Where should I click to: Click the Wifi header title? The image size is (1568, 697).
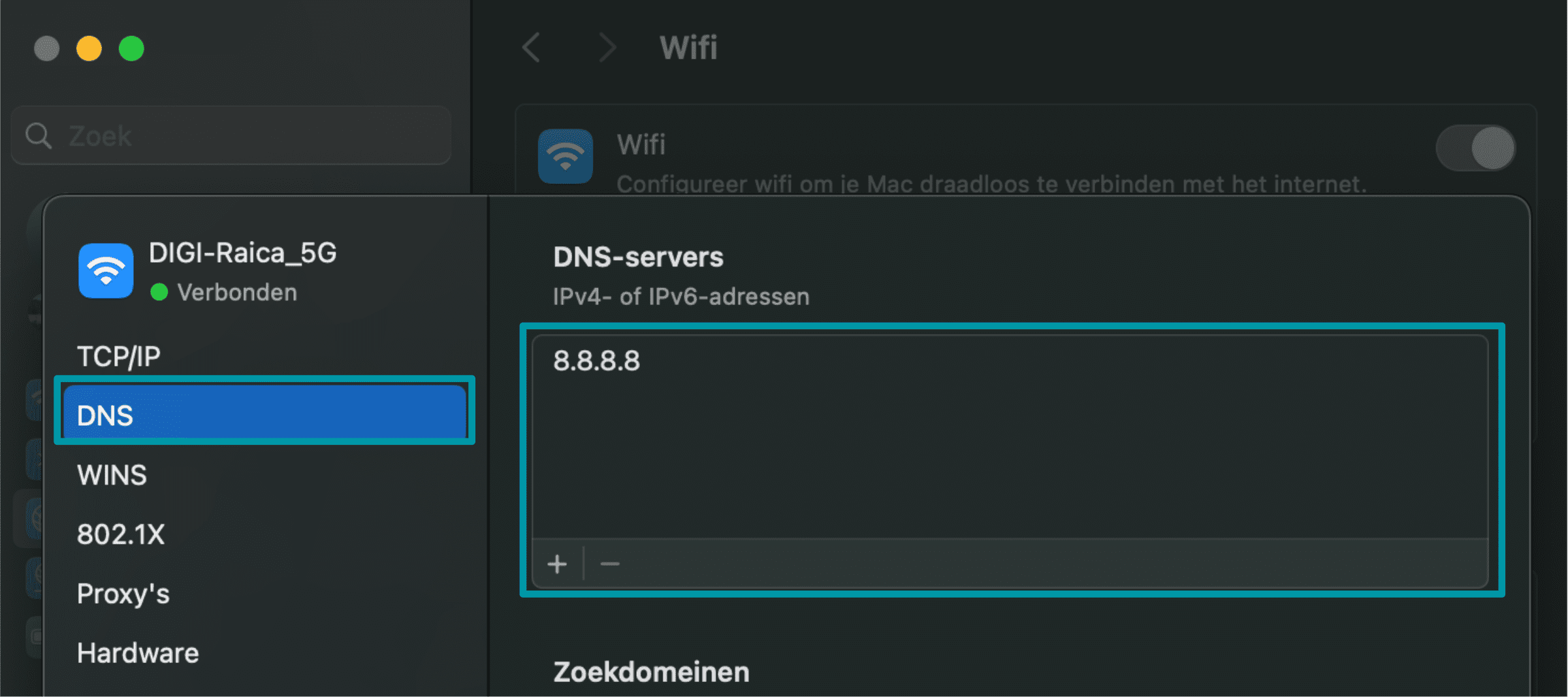689,47
